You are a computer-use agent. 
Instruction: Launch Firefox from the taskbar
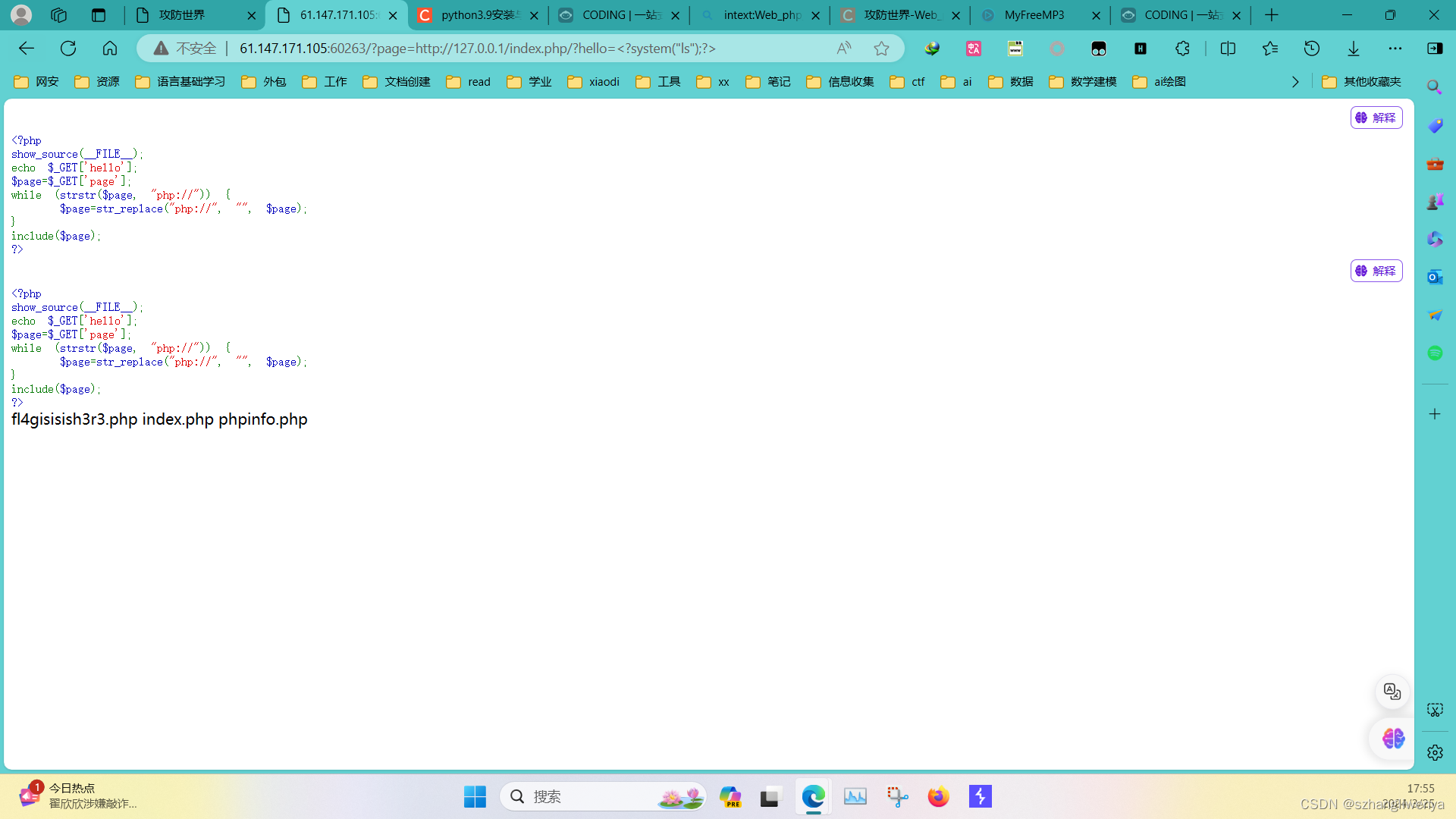pyautogui.click(x=938, y=796)
